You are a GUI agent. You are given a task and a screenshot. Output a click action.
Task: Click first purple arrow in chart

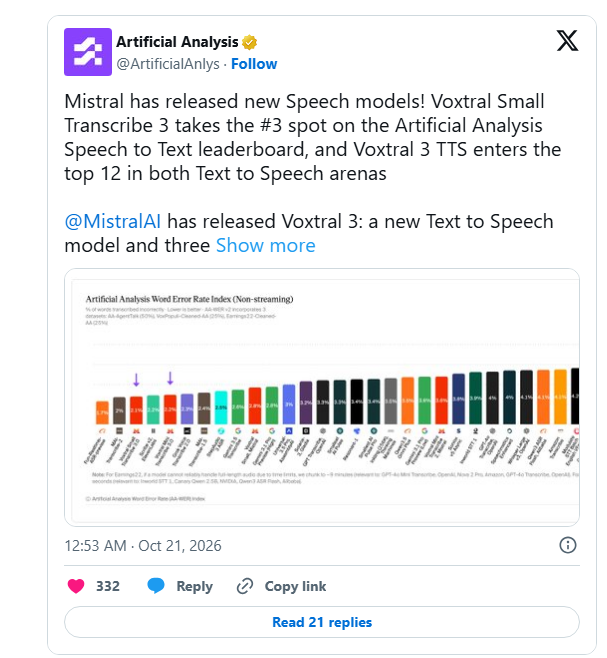(136, 379)
